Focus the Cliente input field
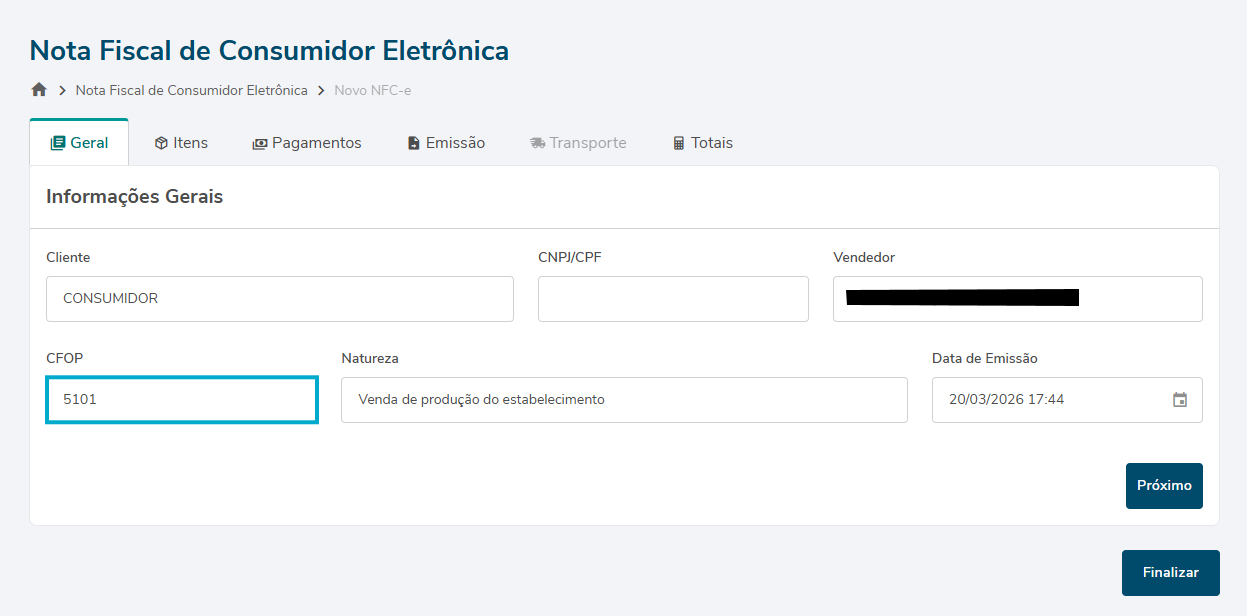 (280, 299)
